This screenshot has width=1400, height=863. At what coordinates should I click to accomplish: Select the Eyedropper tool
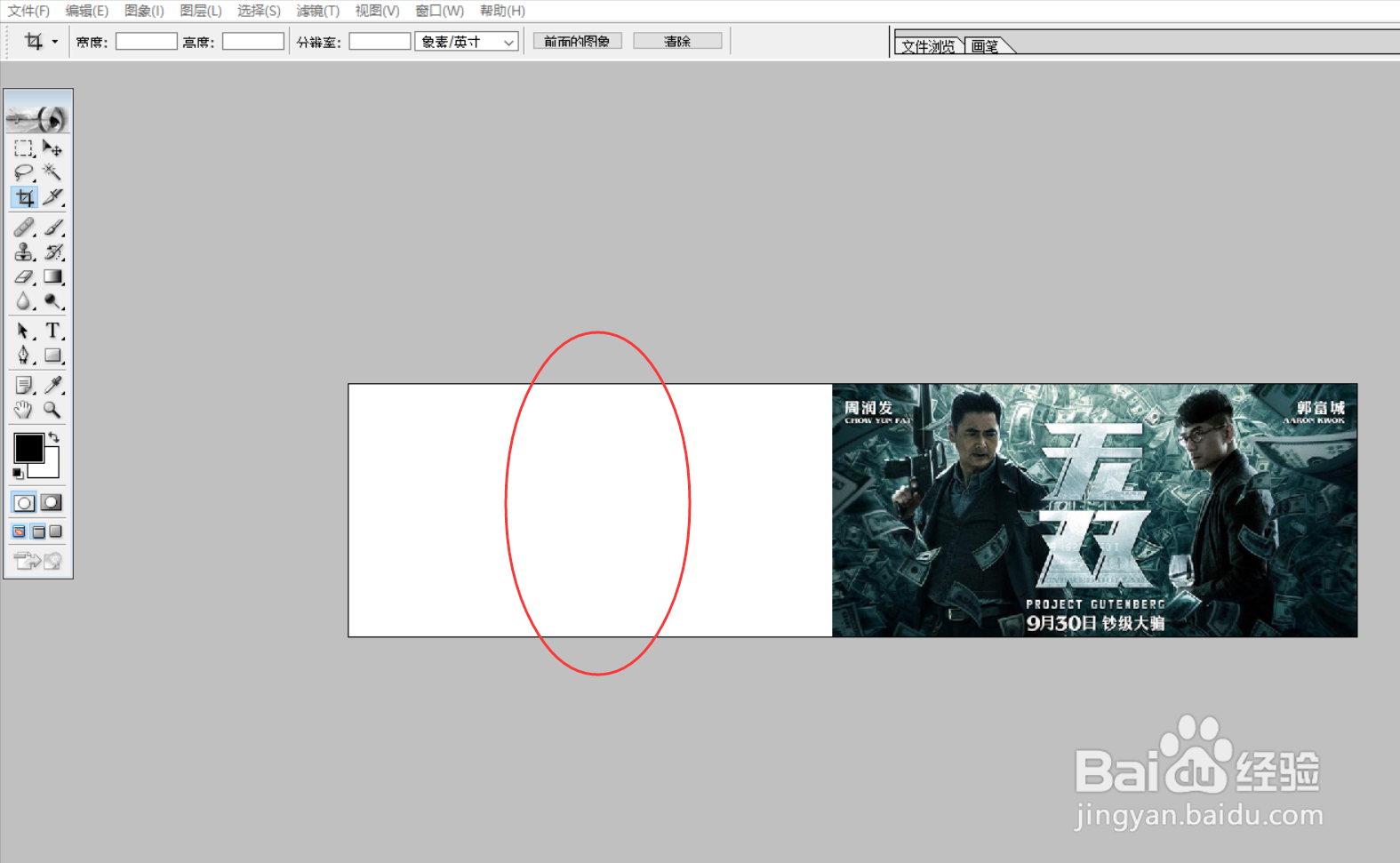[x=52, y=386]
